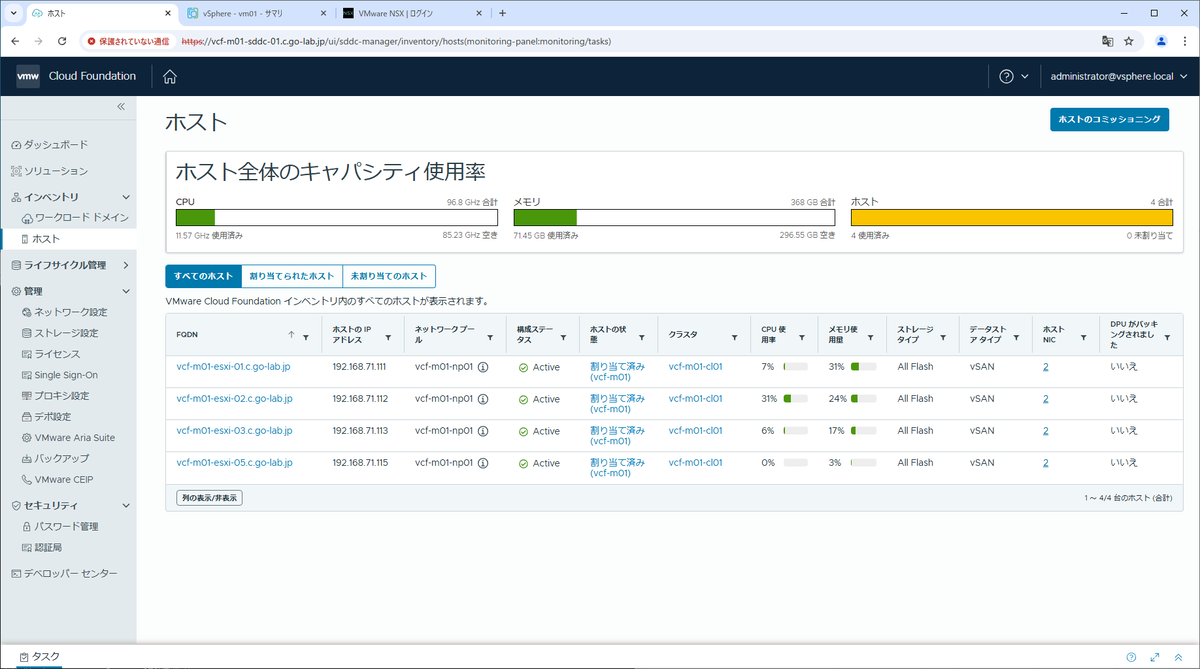
Task: Click the browser address bar URL
Action: click(x=396, y=41)
